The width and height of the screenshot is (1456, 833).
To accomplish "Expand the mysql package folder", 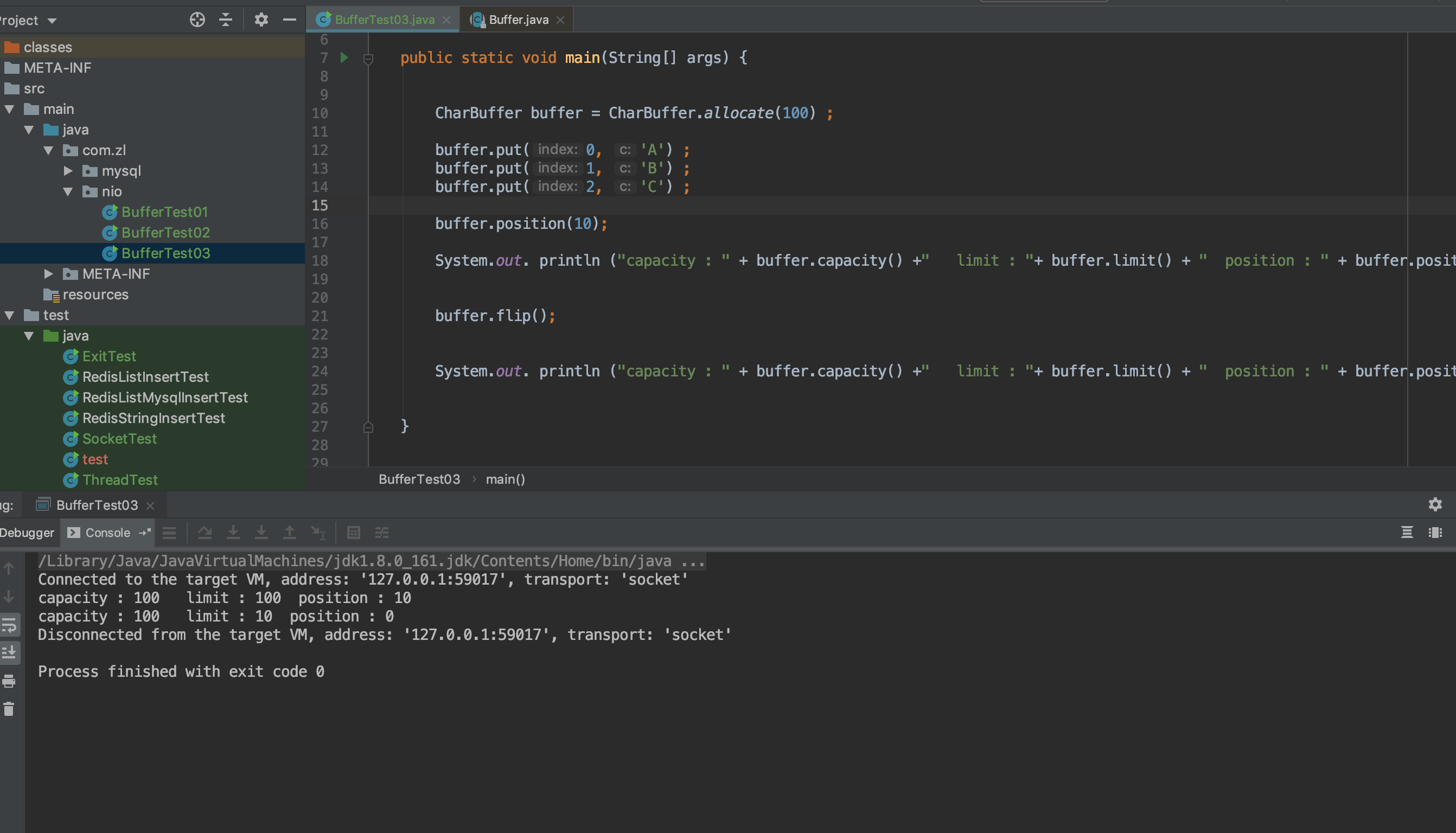I will click(68, 171).
